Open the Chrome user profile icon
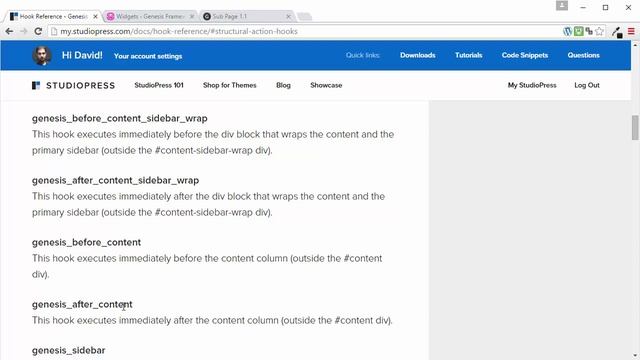This screenshot has width=640, height=360. 562,6
